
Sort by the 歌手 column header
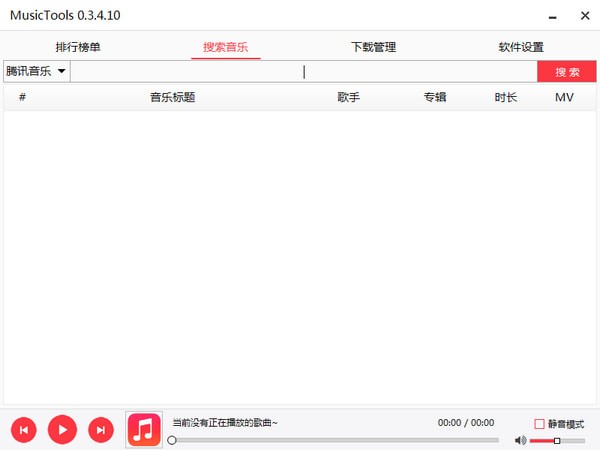tap(349, 98)
